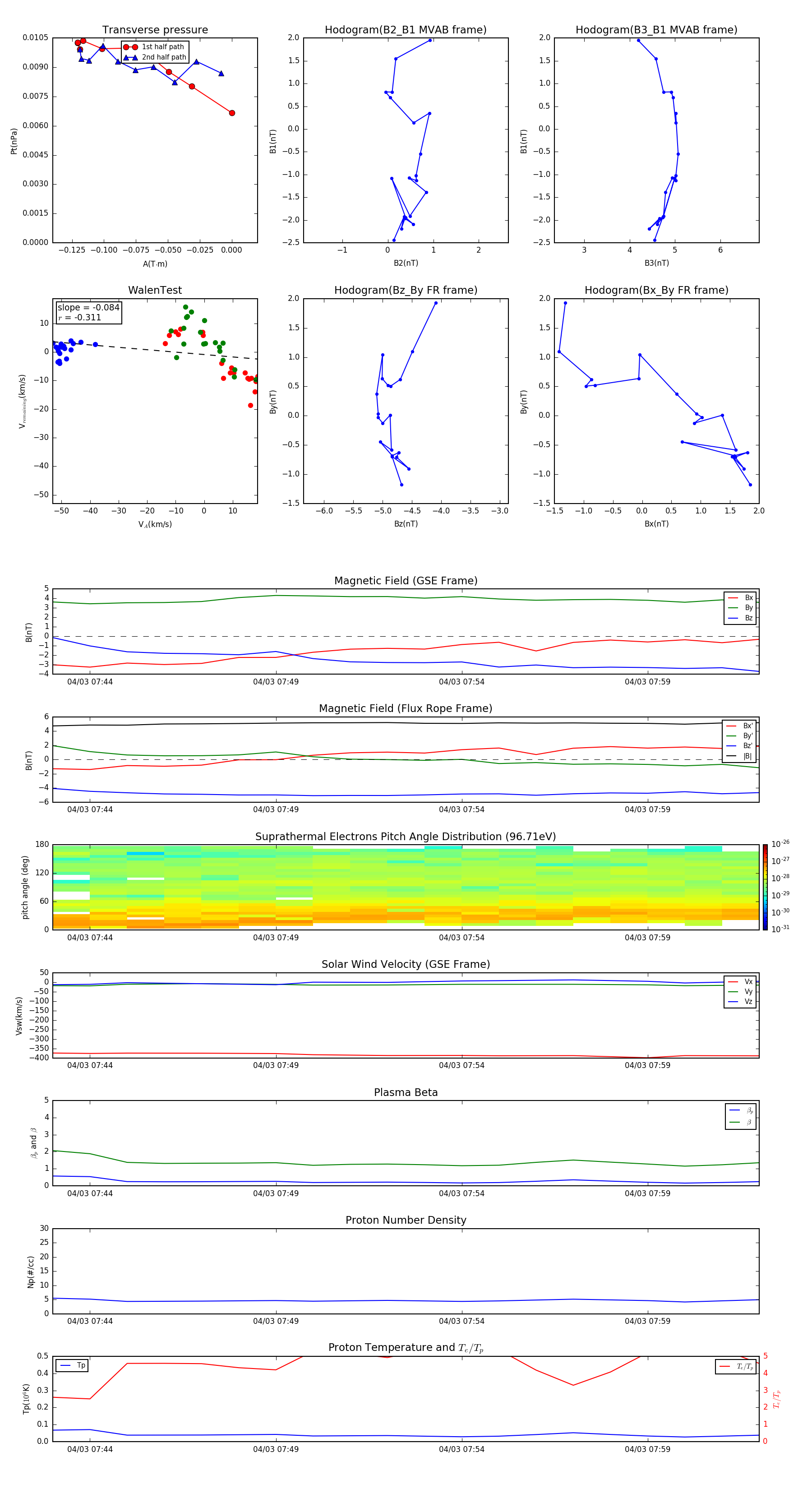Click the By legend entry in GSE plot
The height and width of the screenshot is (1489, 812).
coord(740,607)
